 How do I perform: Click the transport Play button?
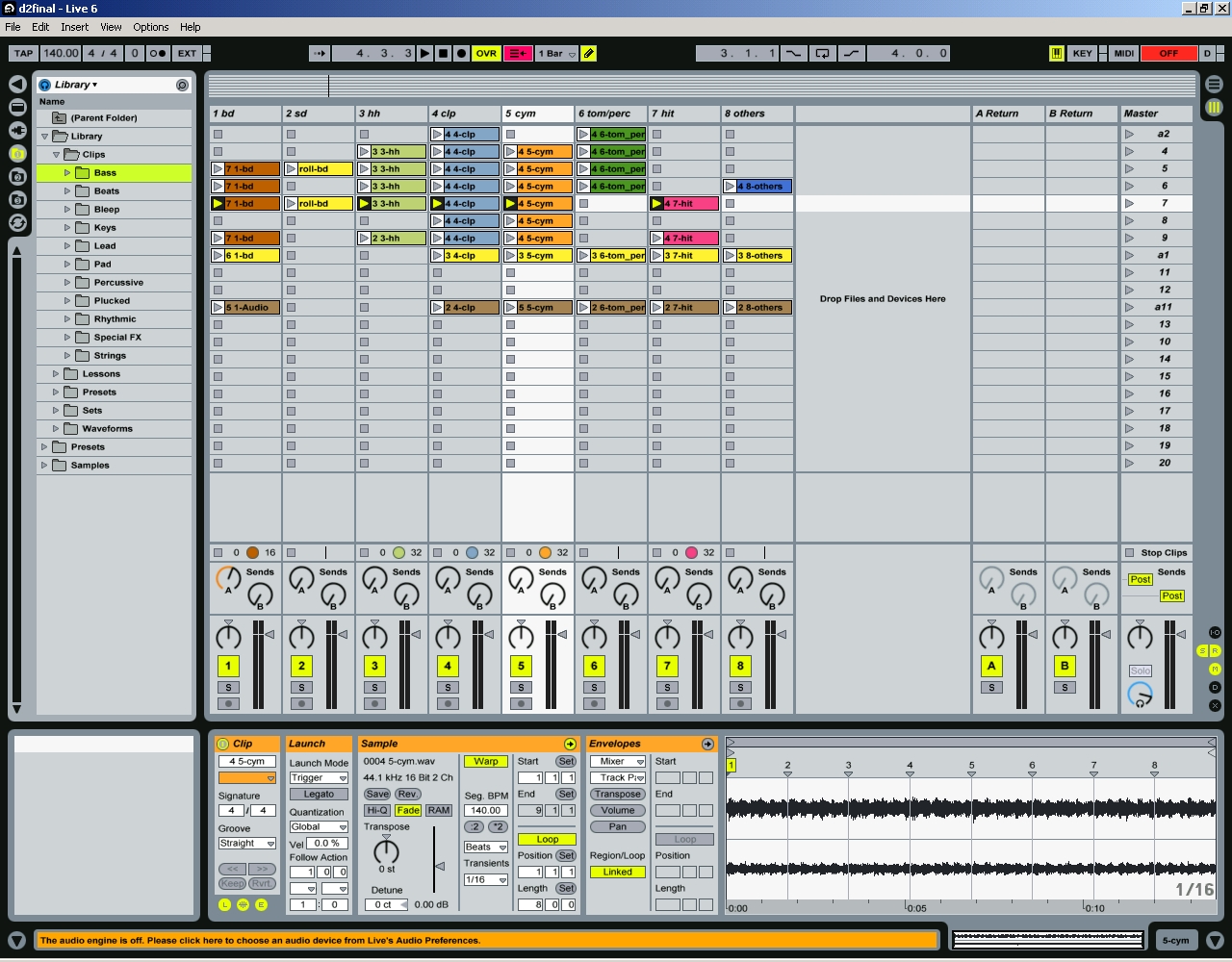point(424,53)
